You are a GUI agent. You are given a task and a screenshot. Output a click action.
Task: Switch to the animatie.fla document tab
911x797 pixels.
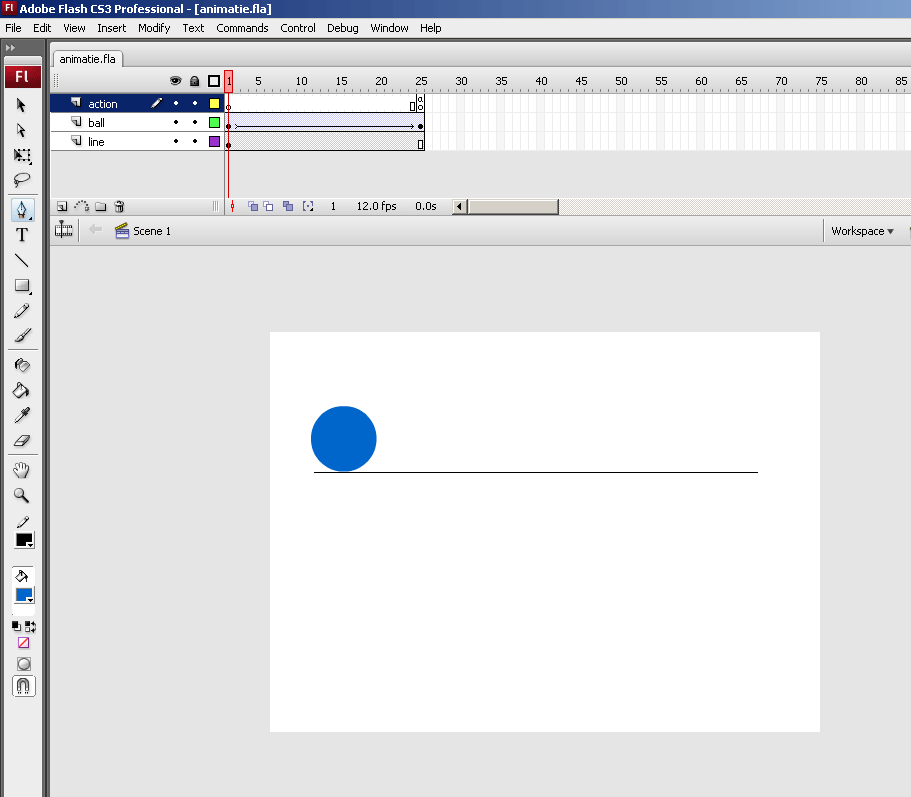88,59
